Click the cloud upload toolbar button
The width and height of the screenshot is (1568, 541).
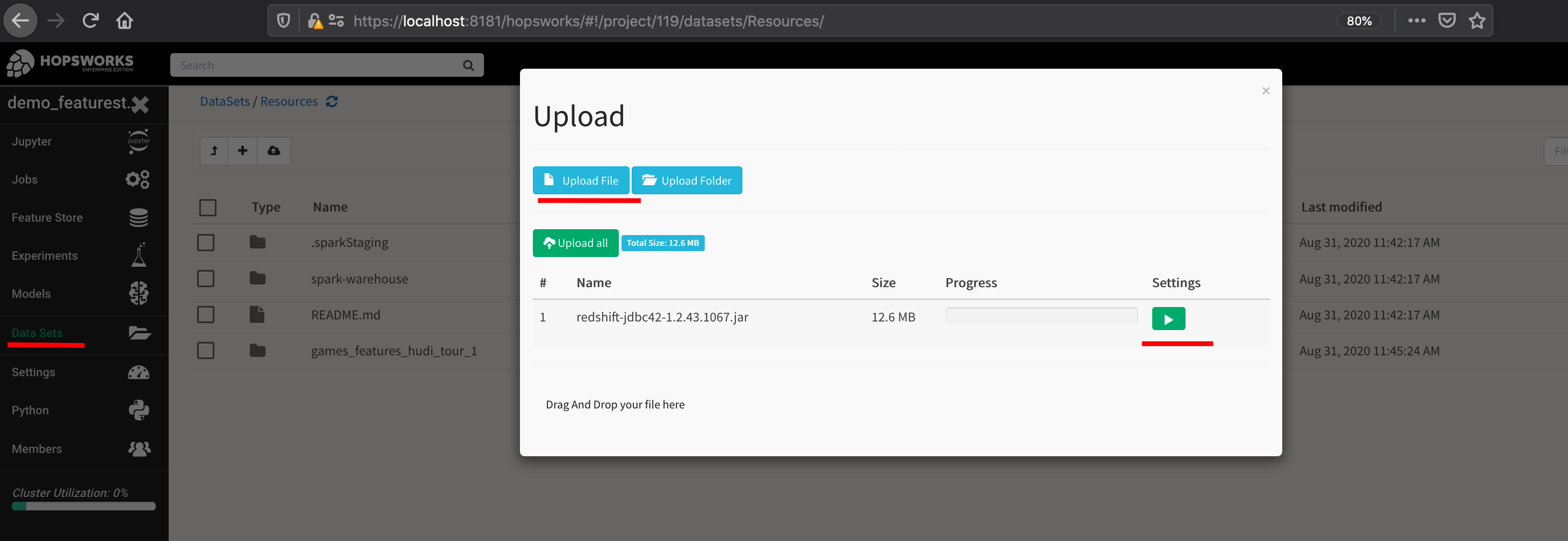(x=274, y=151)
